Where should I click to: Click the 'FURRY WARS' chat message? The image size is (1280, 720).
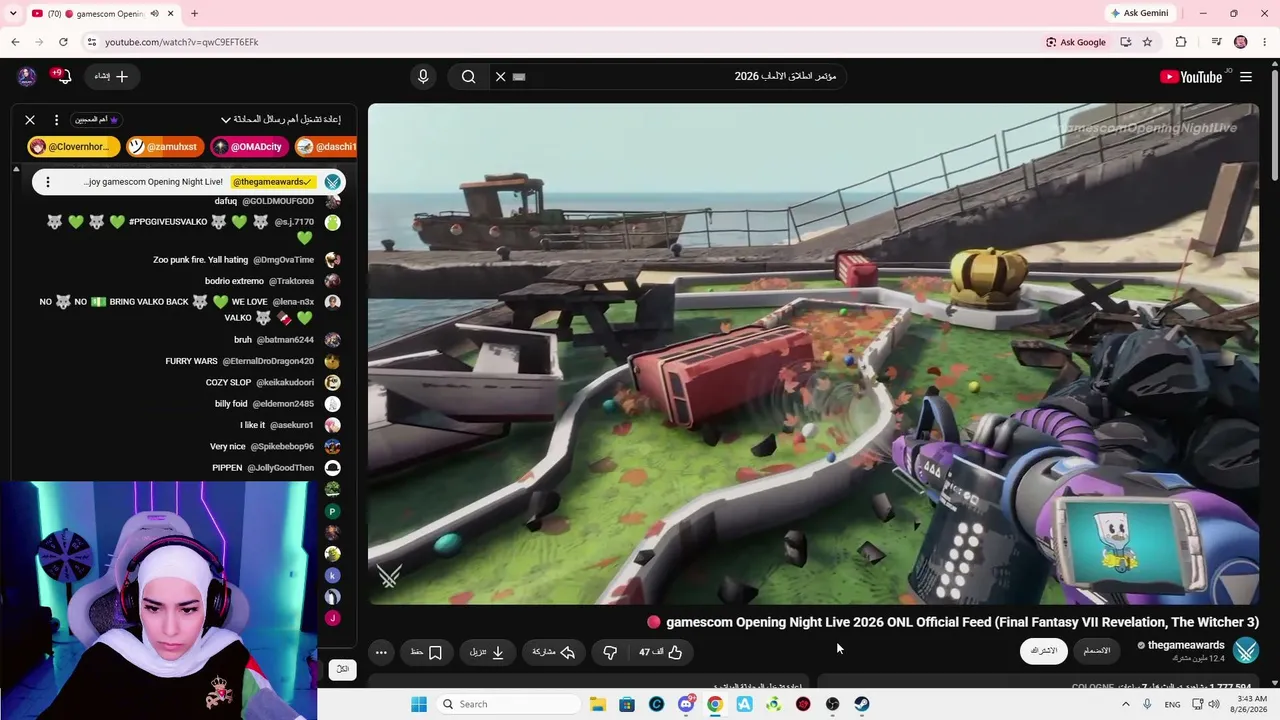[191, 361]
